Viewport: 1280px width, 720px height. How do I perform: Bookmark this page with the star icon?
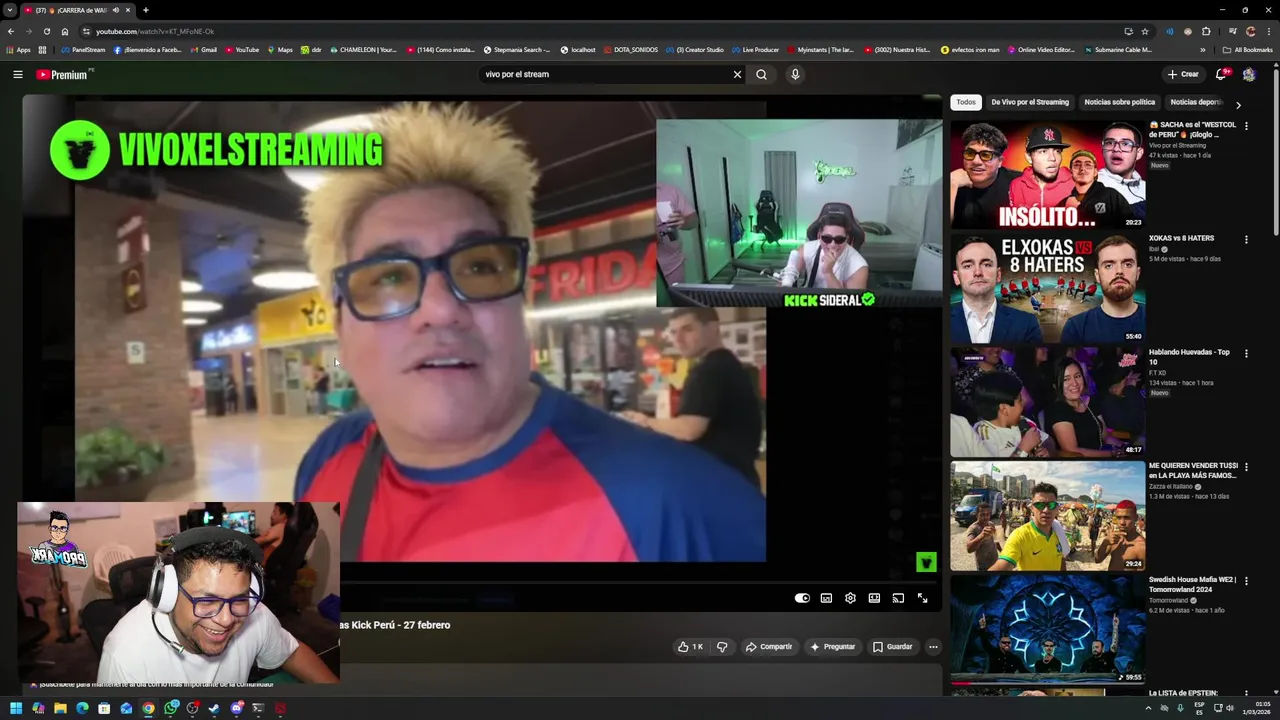1145,31
